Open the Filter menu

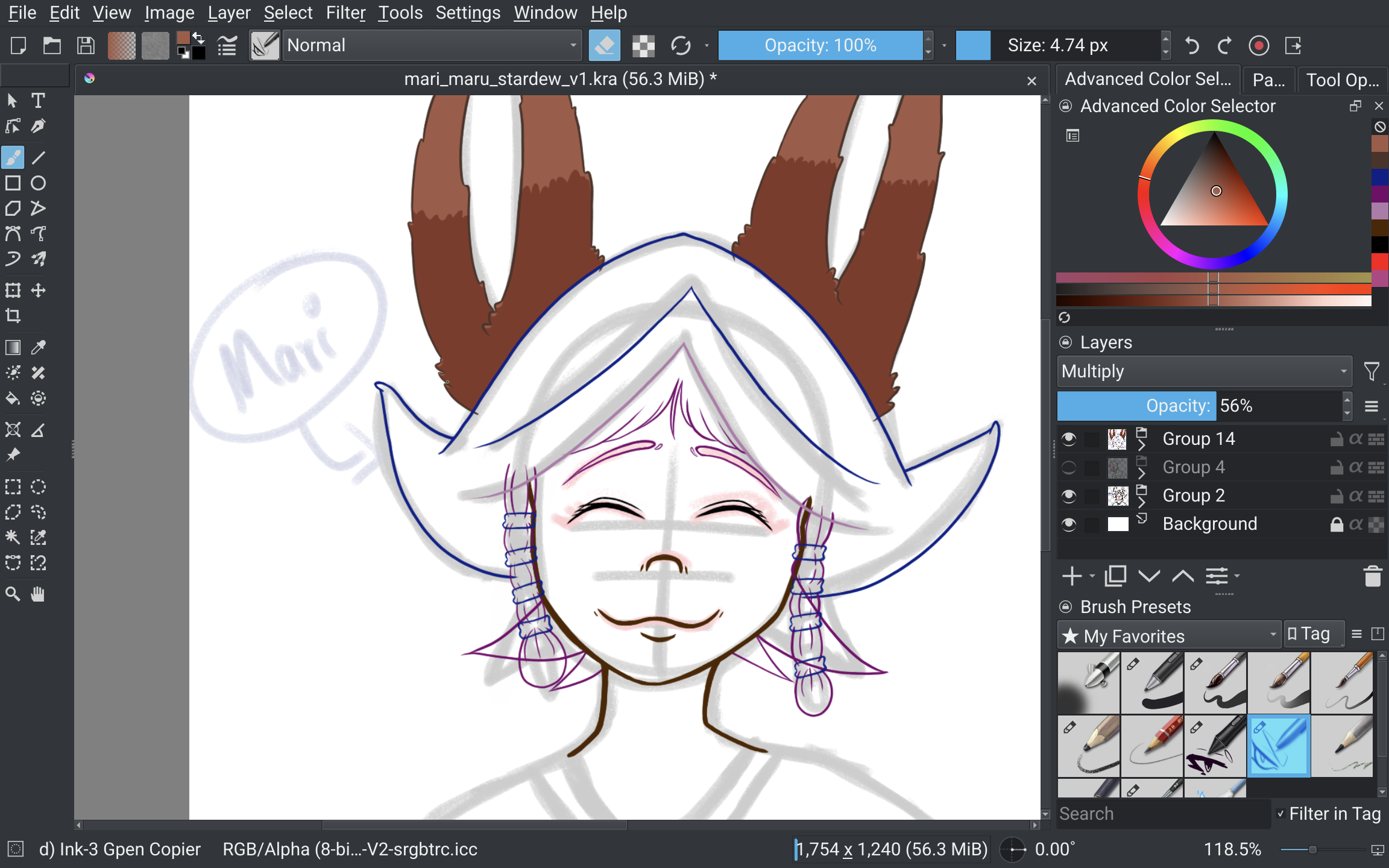(x=345, y=13)
